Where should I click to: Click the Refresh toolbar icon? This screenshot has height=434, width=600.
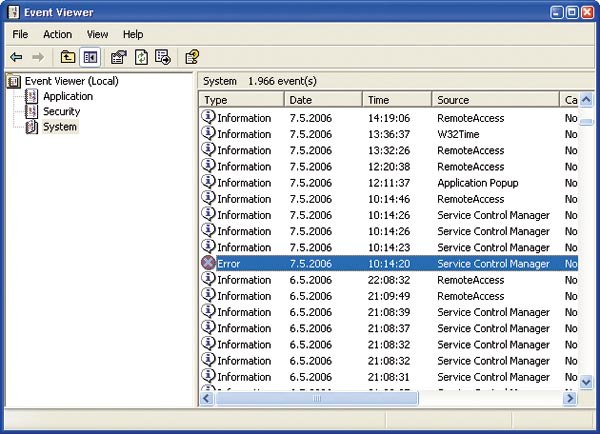140,58
